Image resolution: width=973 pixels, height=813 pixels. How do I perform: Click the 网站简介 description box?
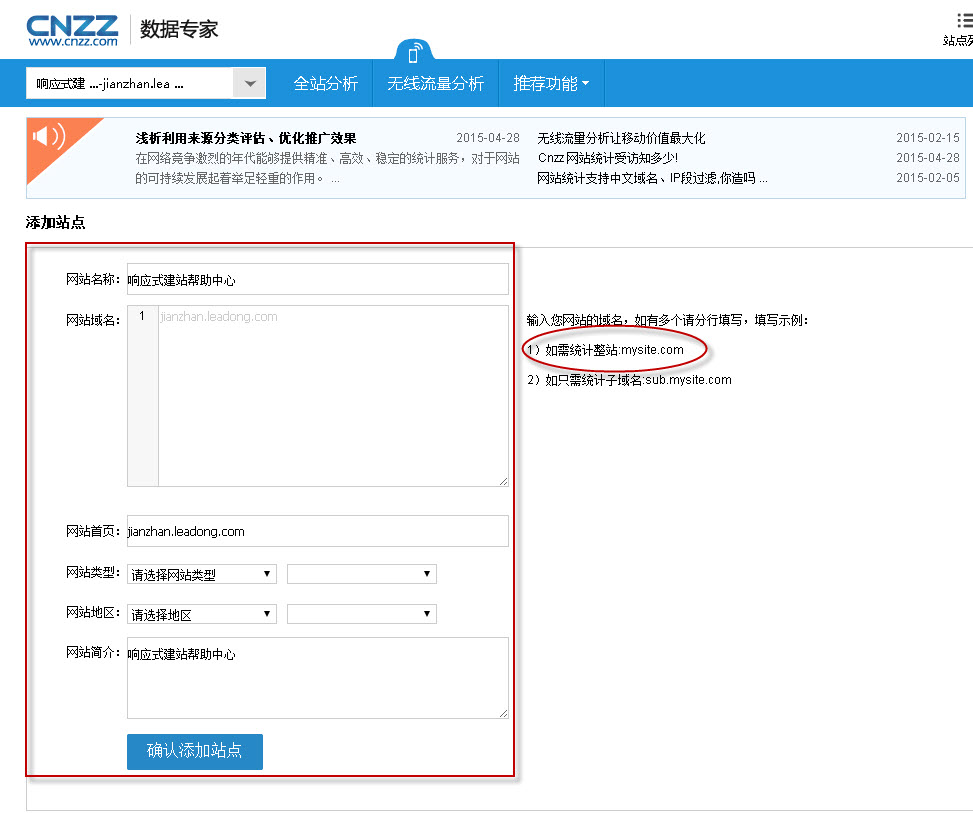click(x=316, y=678)
